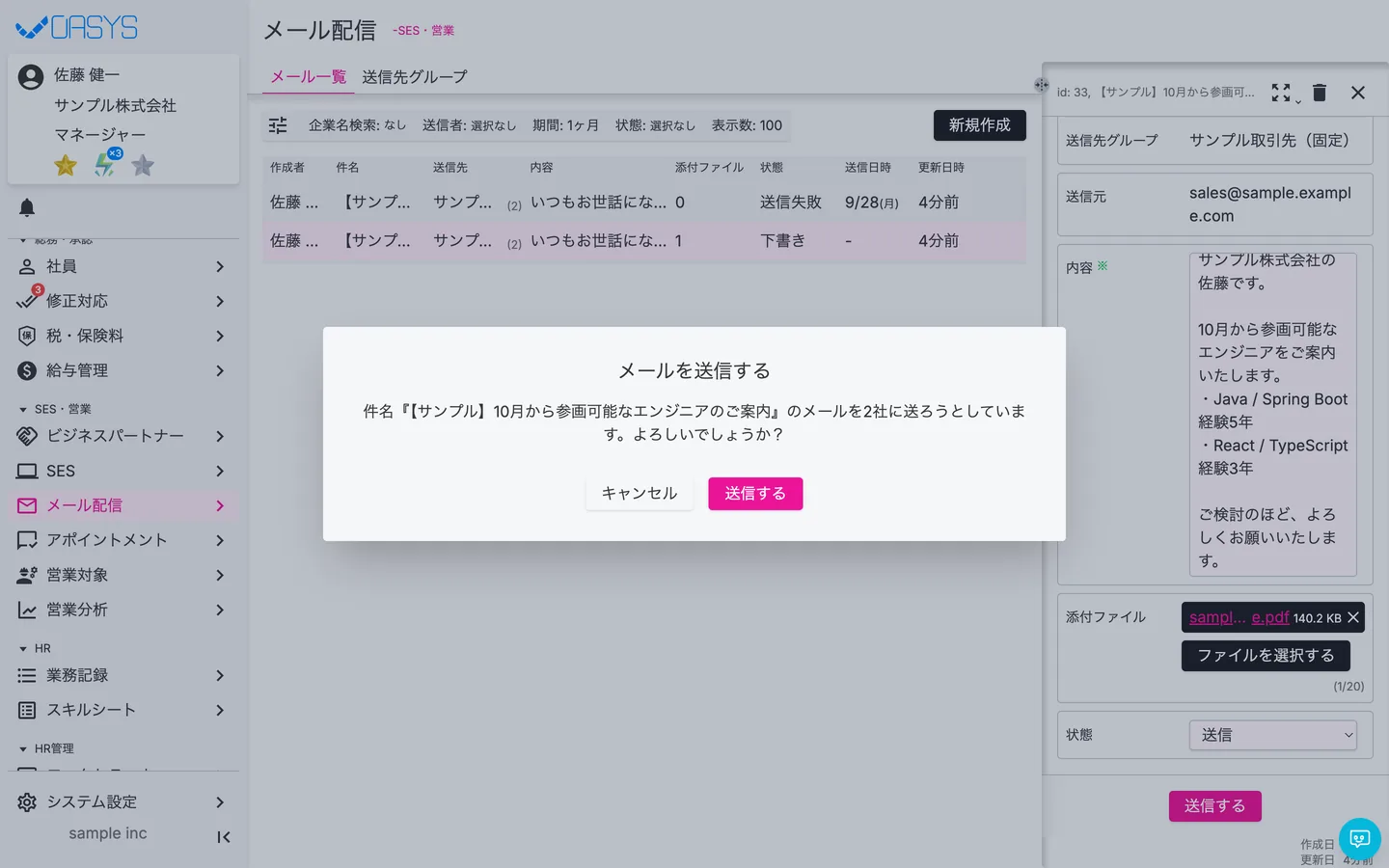Confirm sending with the pink 送信する dialog button
The image size is (1389, 868).
click(x=755, y=494)
